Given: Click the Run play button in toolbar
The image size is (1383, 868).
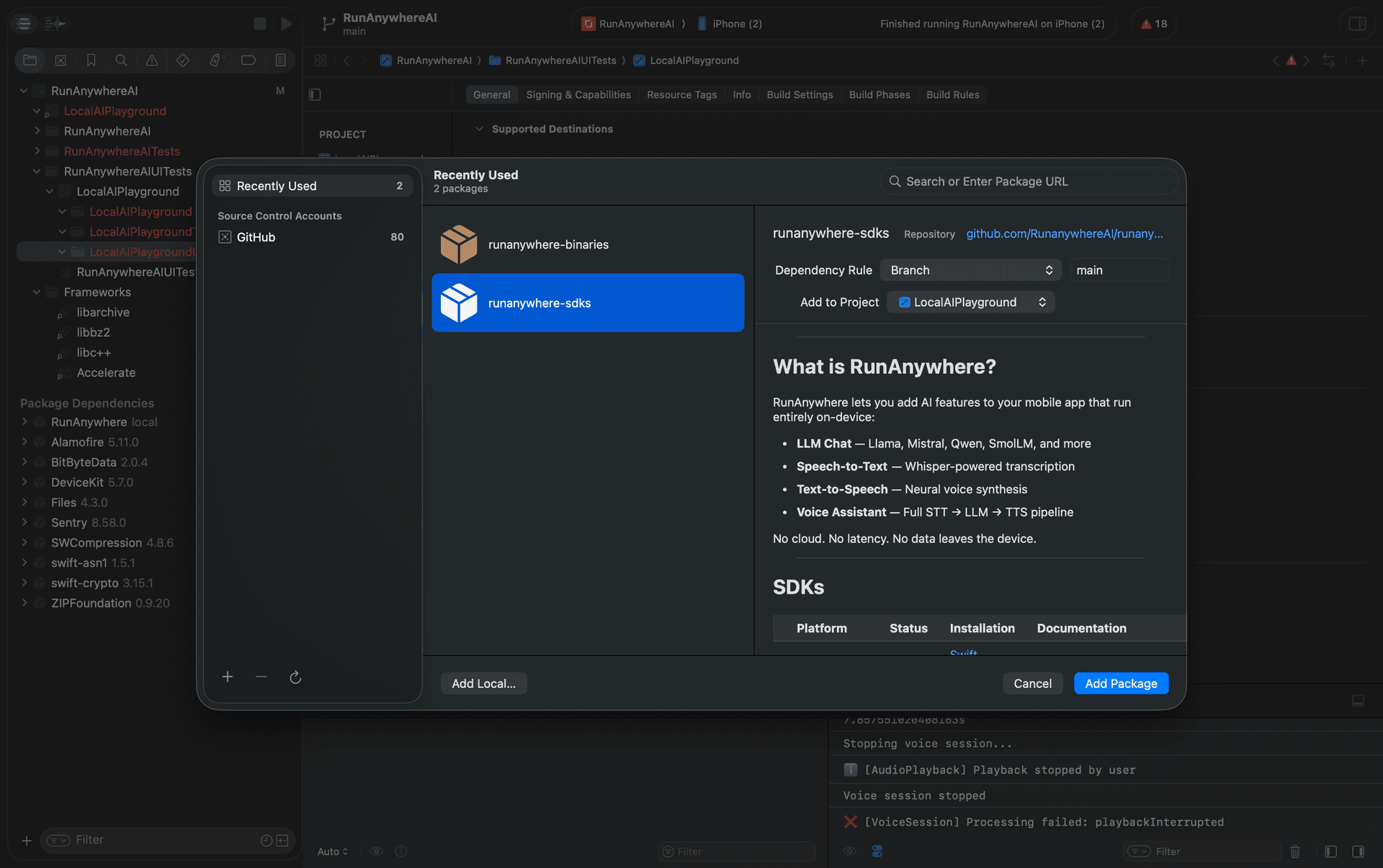Looking at the screenshot, I should point(287,24).
